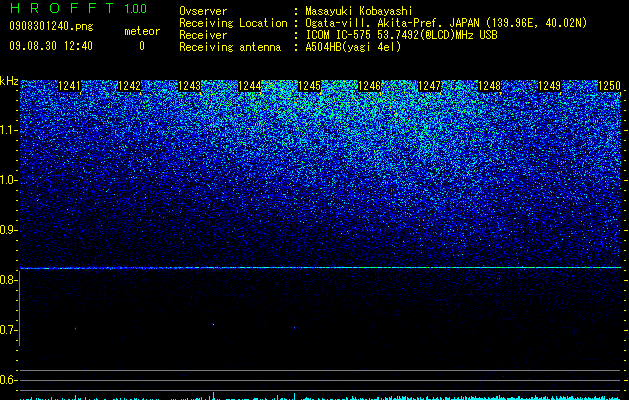This screenshot has height=400, width=629.
Task: Click the observer name Masayuki Kobayashi
Action: tap(359, 11)
